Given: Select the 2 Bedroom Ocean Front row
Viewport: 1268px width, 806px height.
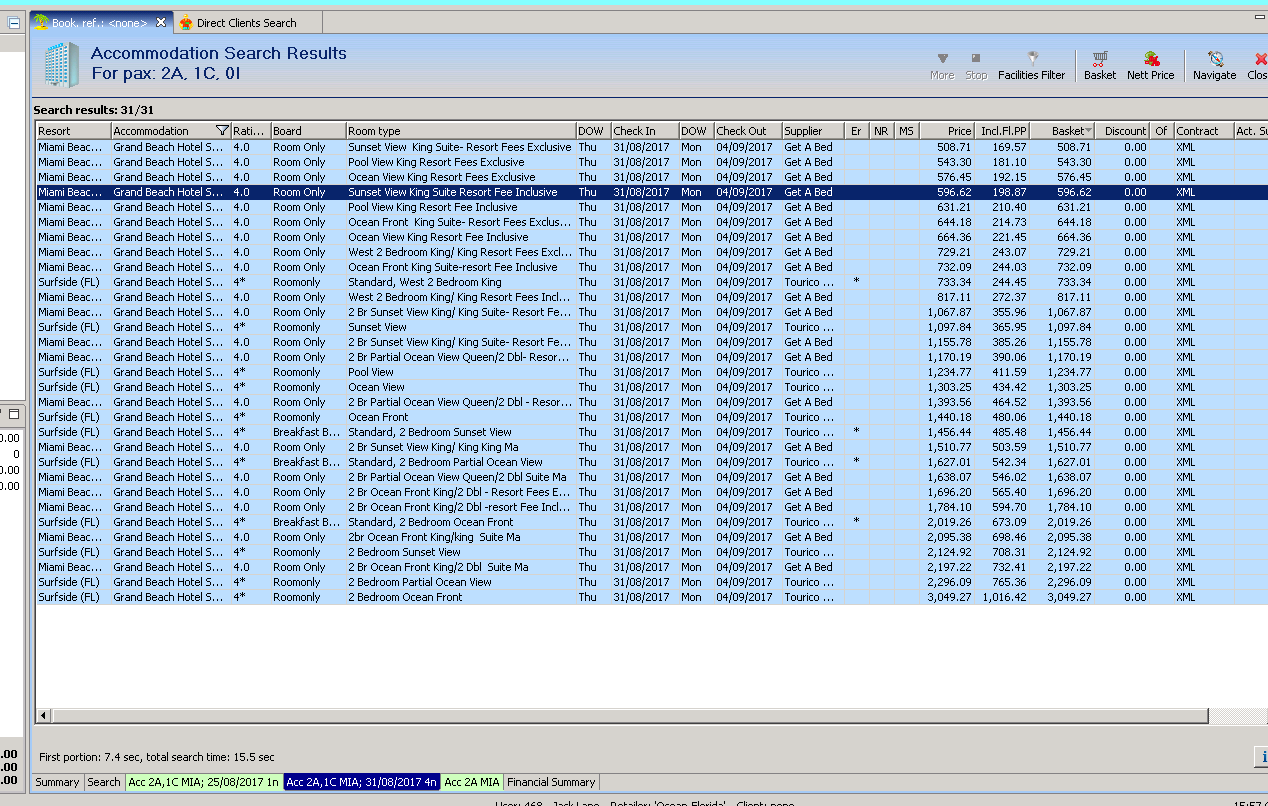Looking at the screenshot, I should click(405, 597).
